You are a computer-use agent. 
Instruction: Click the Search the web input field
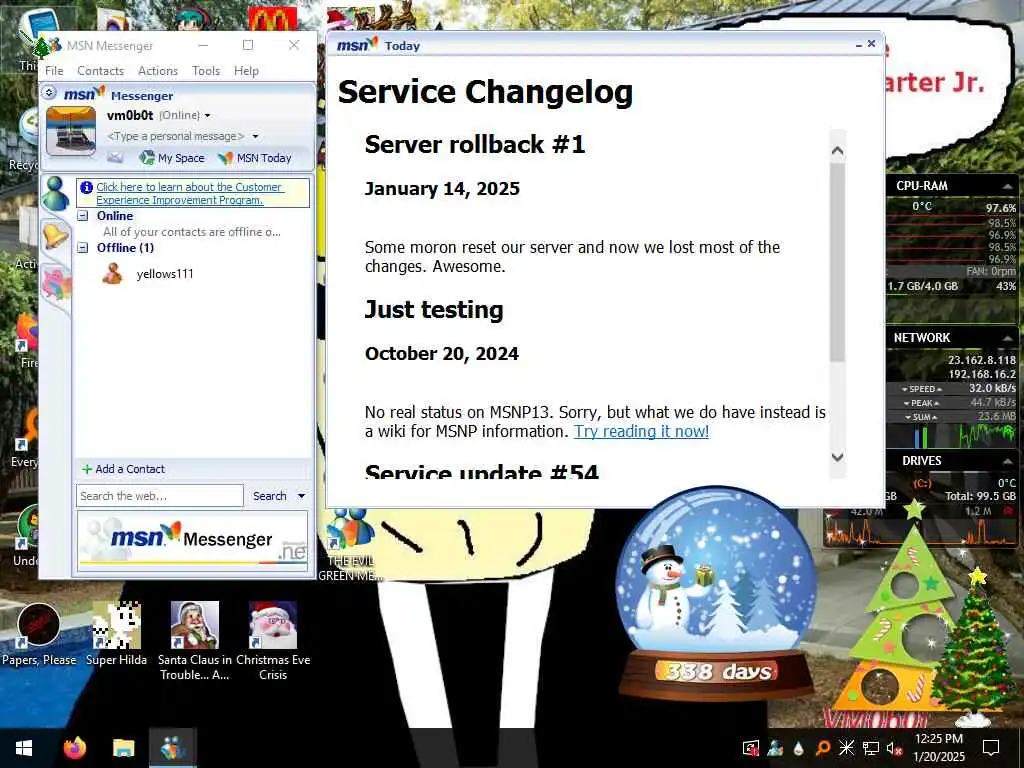click(159, 496)
